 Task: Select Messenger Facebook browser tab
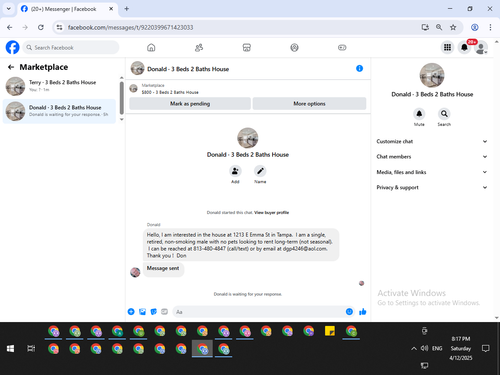coord(67,9)
